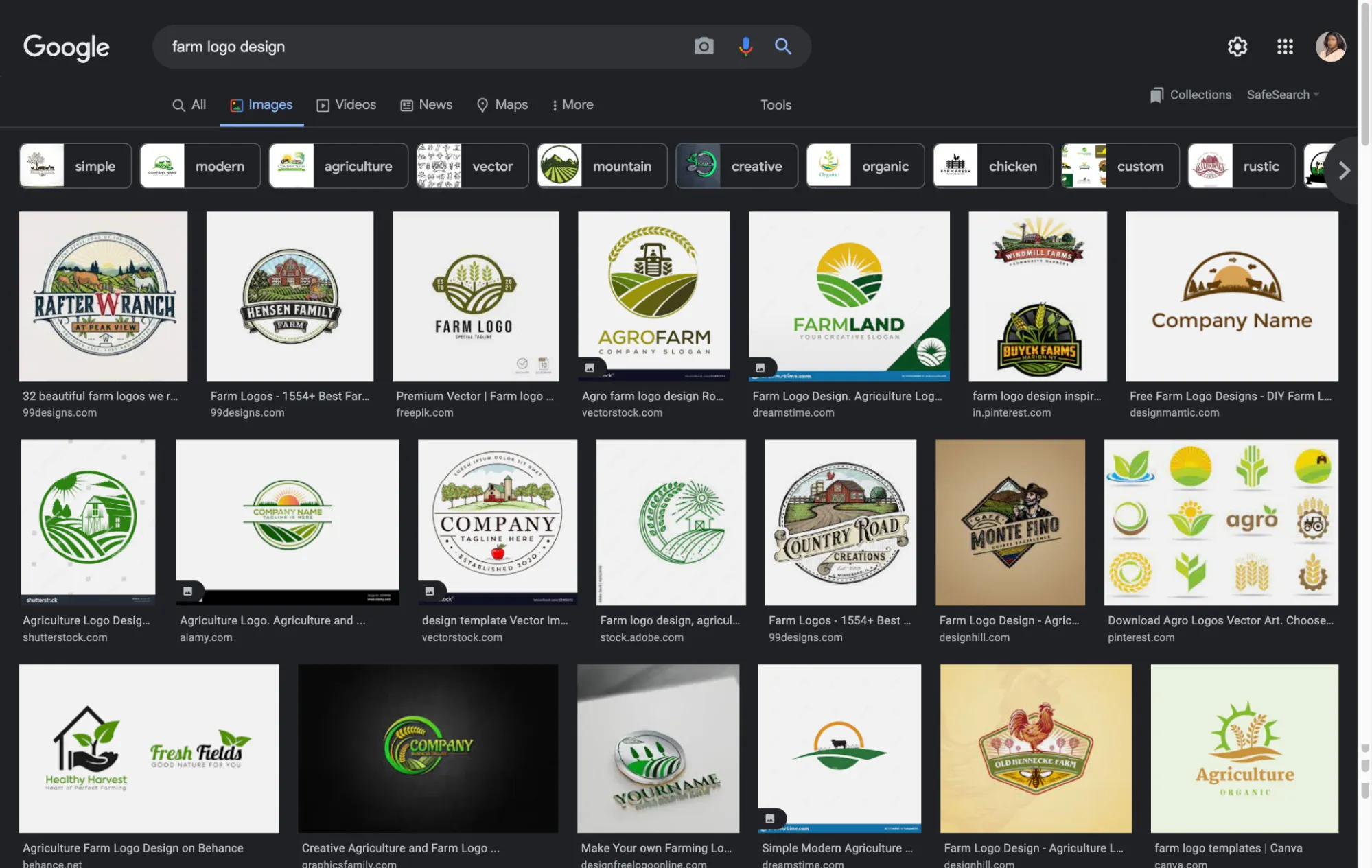Switch to the Videos tab
Viewport: 1372px width, 868px height.
pos(346,105)
